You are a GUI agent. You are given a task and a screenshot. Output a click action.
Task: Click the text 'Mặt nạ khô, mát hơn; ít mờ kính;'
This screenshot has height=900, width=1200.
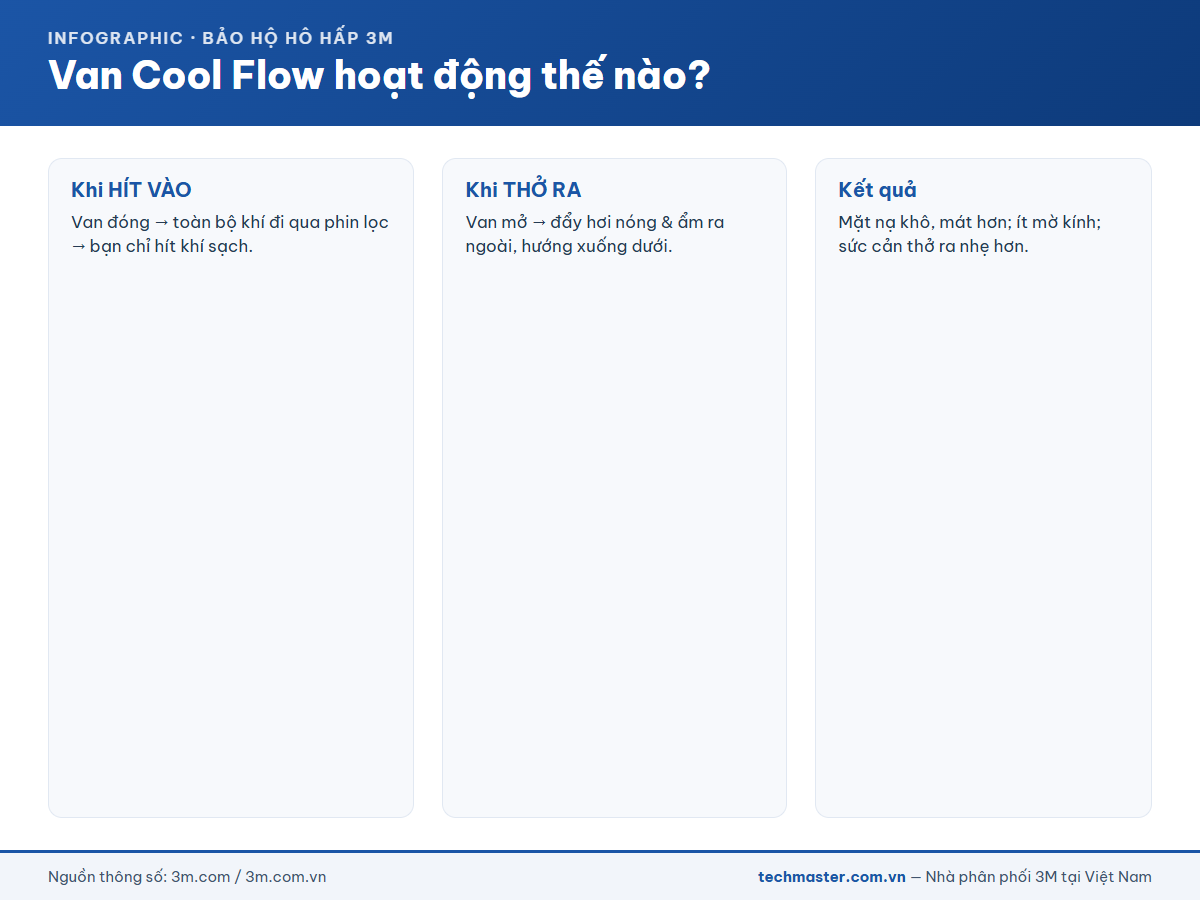pyautogui.click(x=970, y=222)
